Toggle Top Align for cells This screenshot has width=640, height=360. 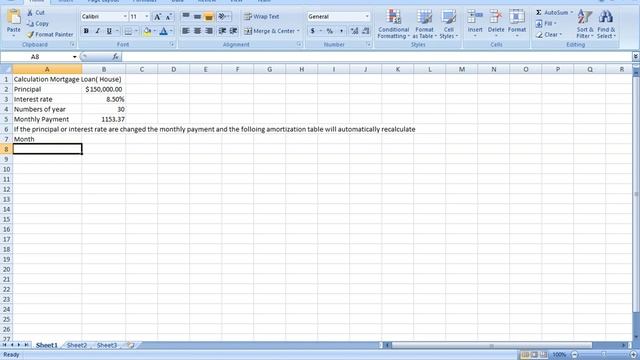(186, 17)
